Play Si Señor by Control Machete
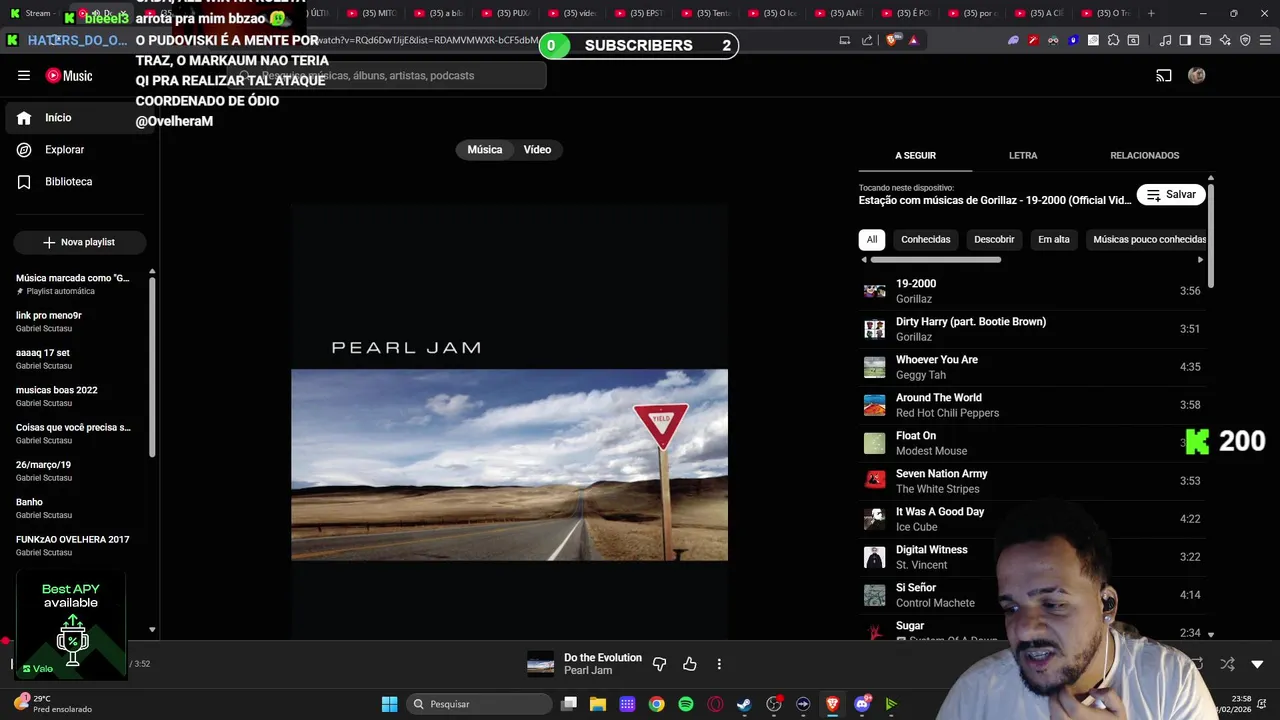Image resolution: width=1280 pixels, height=720 pixels. click(x=1032, y=595)
